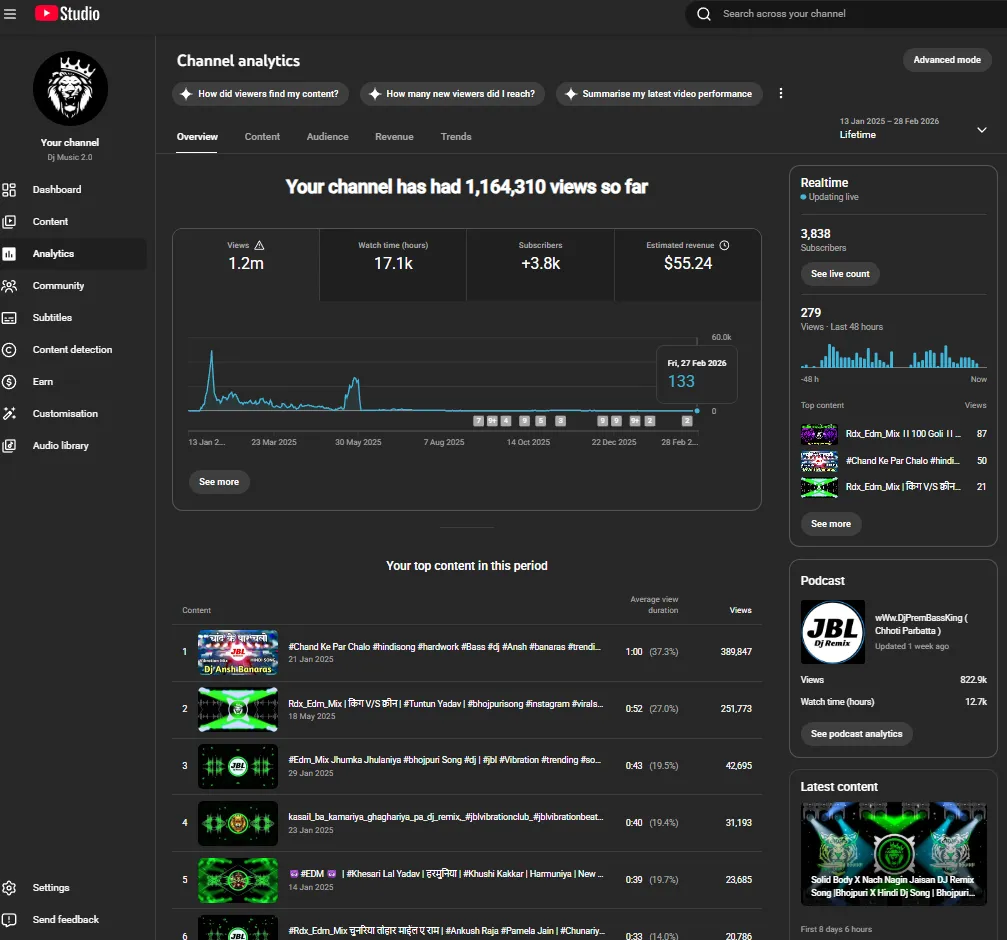Click "#Rdx_Edm_Mix" Ankush Raja video title
Screen dimensions: 1007x940
coord(446,931)
